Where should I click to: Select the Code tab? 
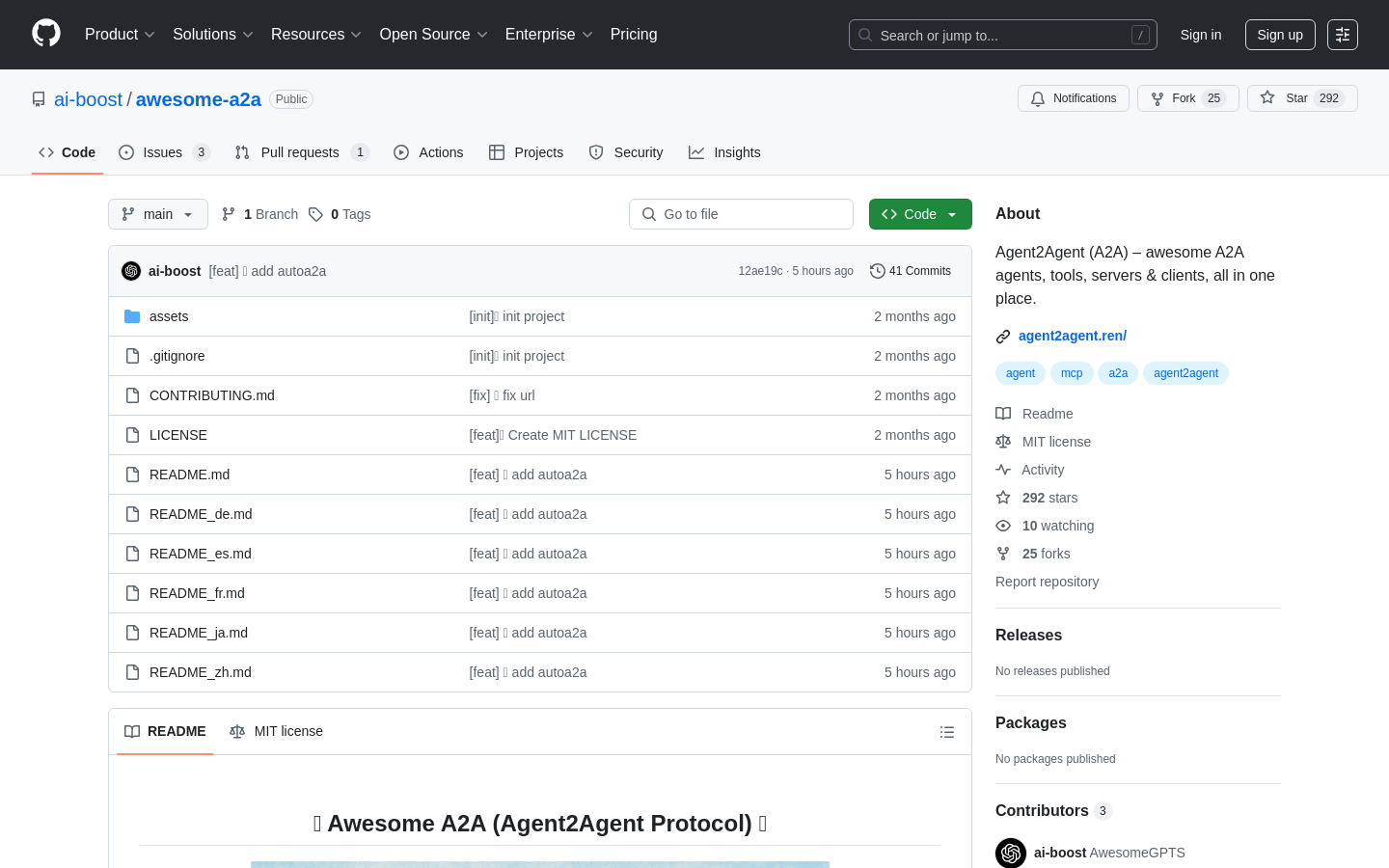(x=68, y=152)
